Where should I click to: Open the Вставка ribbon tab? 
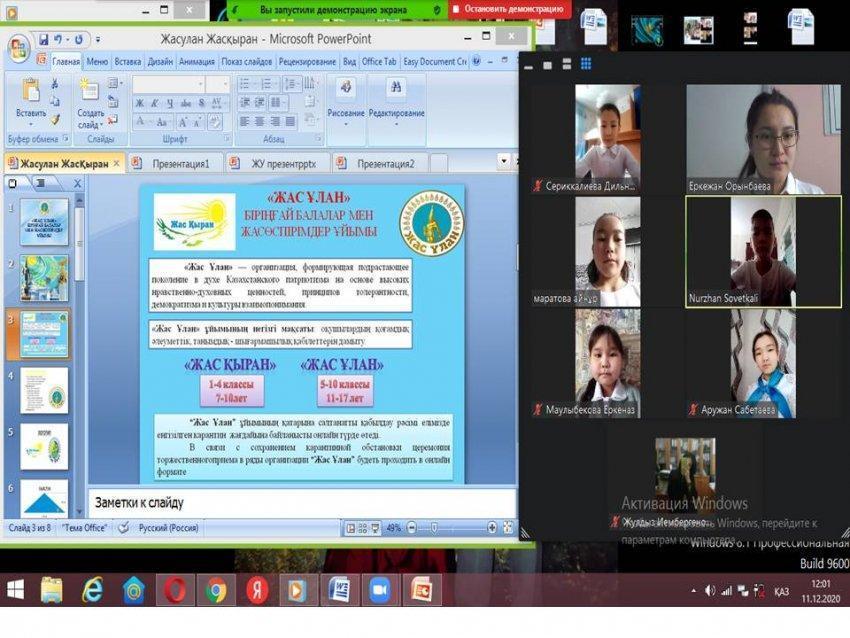pos(127,62)
